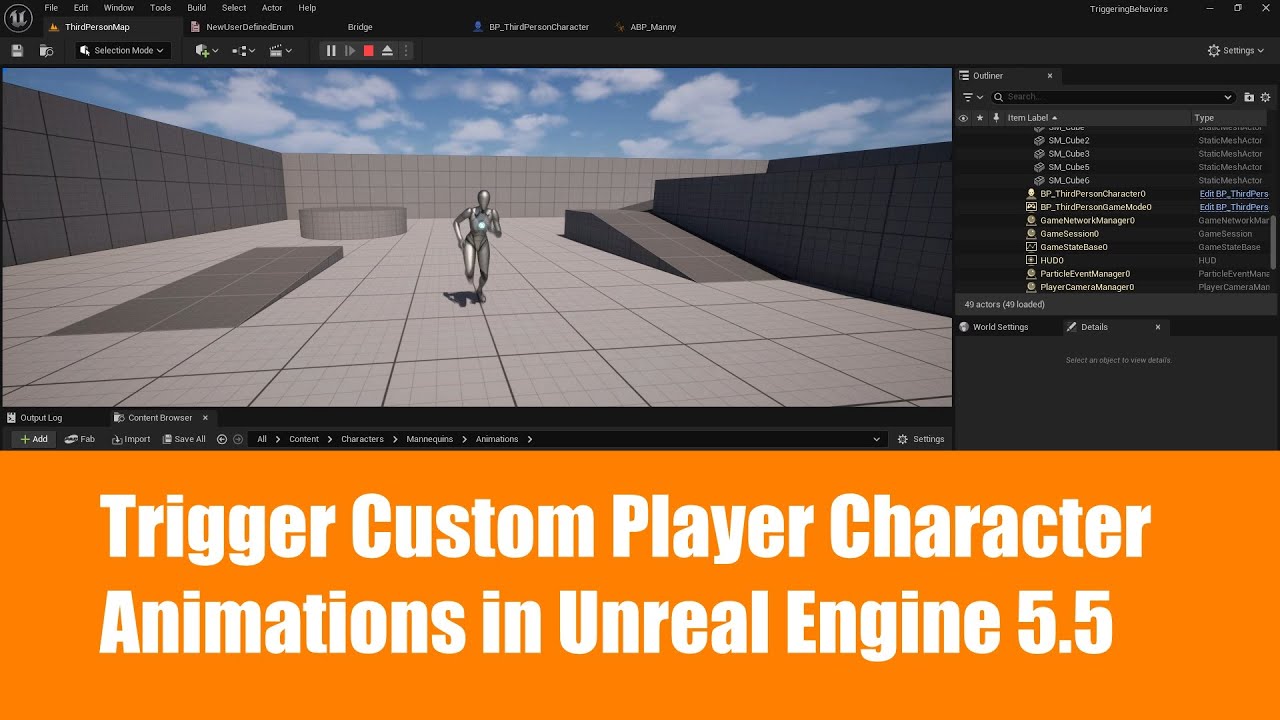
Task: Click the Outliner new folder icon
Action: [1249, 97]
